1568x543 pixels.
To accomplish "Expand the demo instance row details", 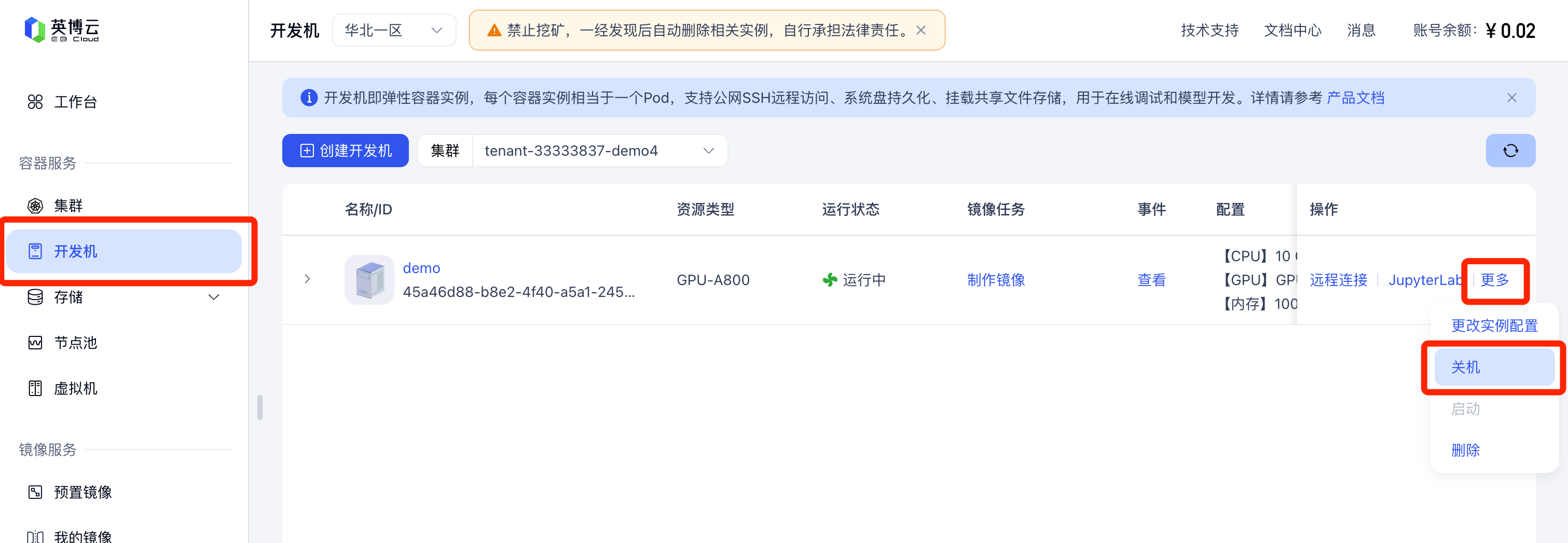I will tap(307, 279).
